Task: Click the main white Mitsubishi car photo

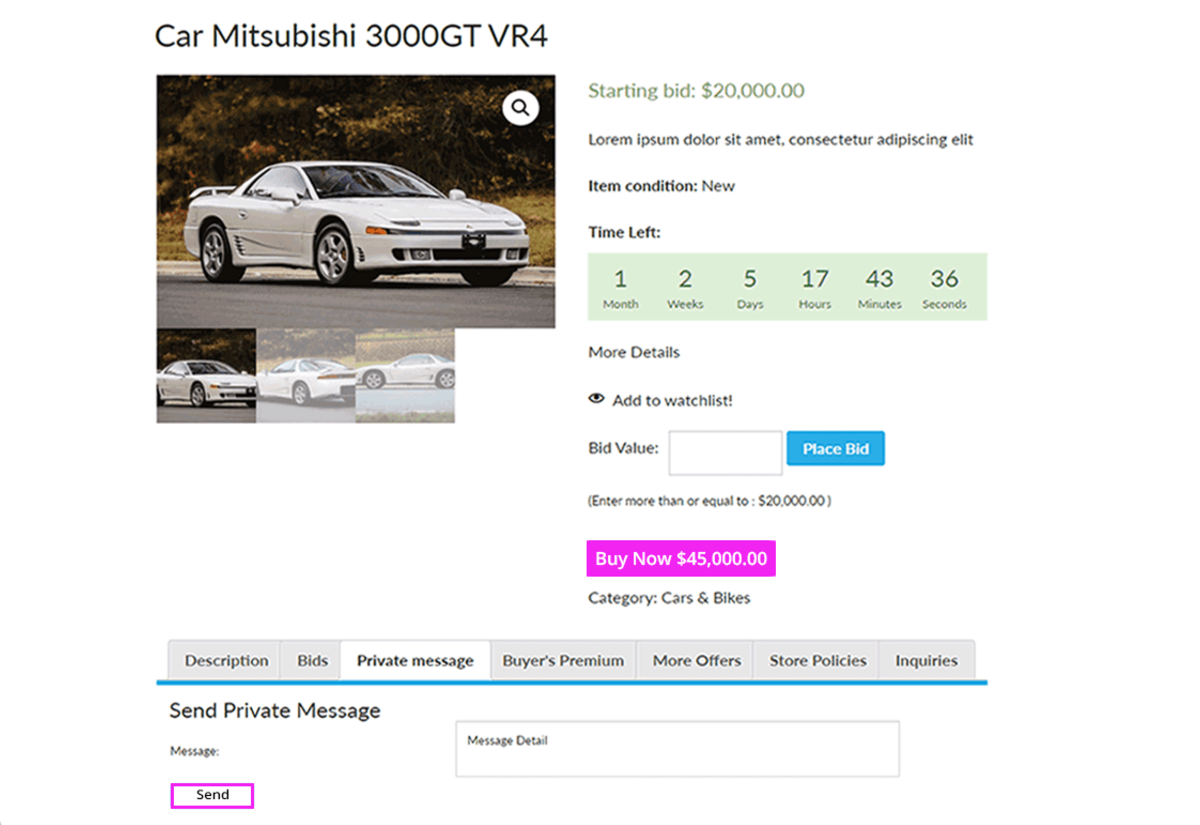Action: [356, 201]
